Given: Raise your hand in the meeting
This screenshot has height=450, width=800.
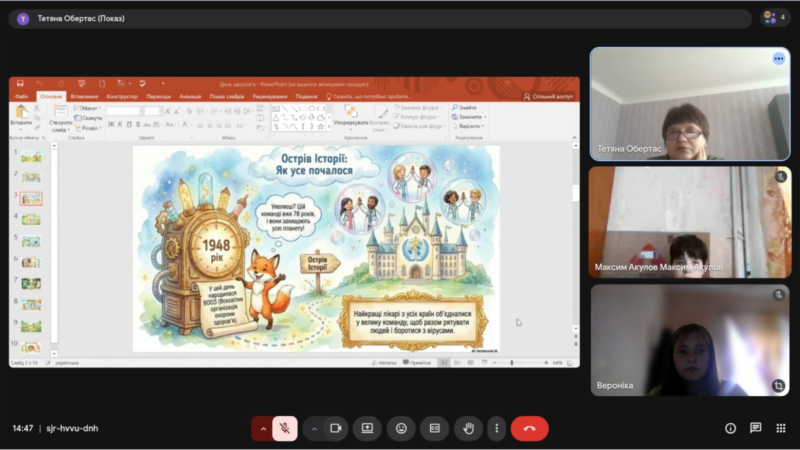Looking at the screenshot, I should 468,428.
